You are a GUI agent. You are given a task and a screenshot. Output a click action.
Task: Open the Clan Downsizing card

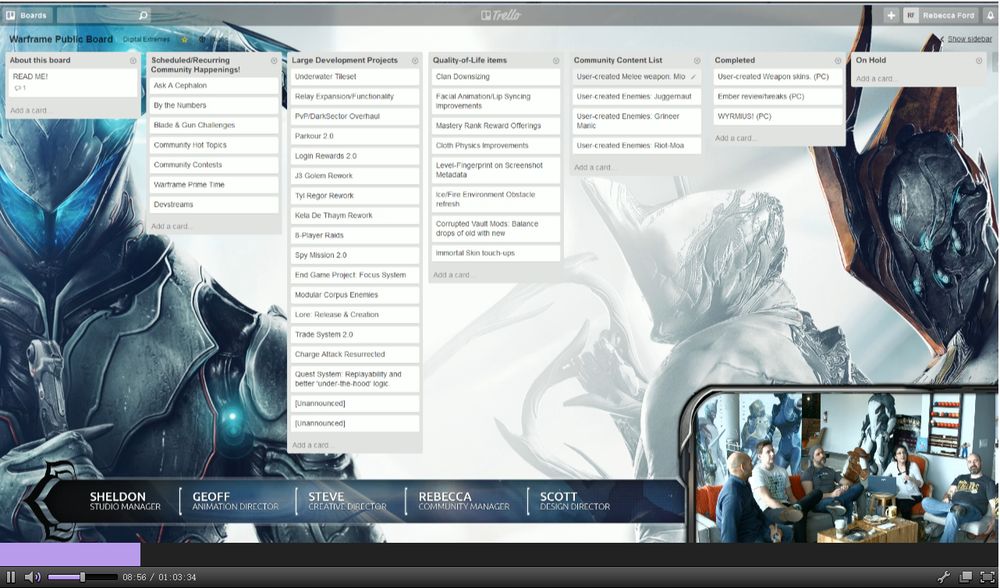(x=496, y=77)
